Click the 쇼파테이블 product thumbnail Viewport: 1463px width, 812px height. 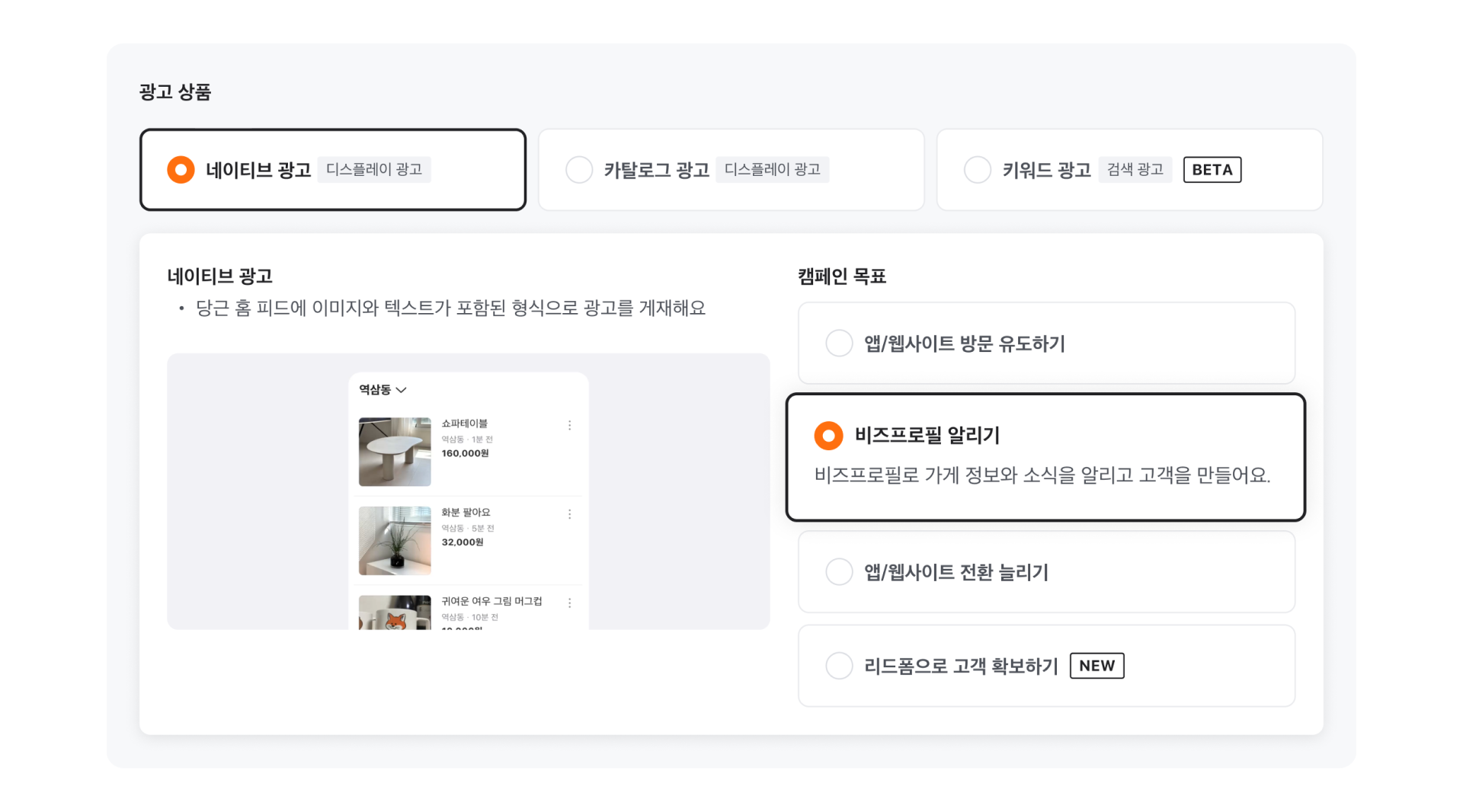[x=395, y=452]
